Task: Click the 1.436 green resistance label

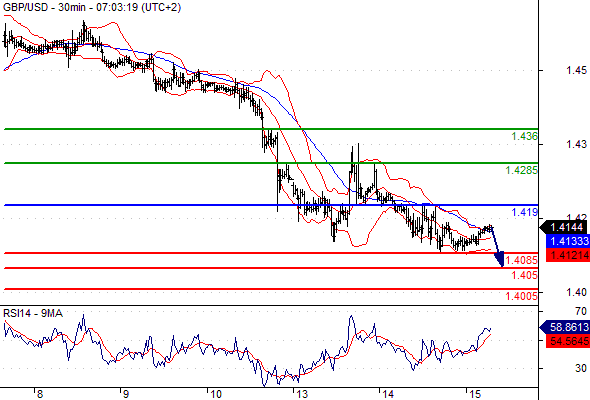Action: pos(525,136)
